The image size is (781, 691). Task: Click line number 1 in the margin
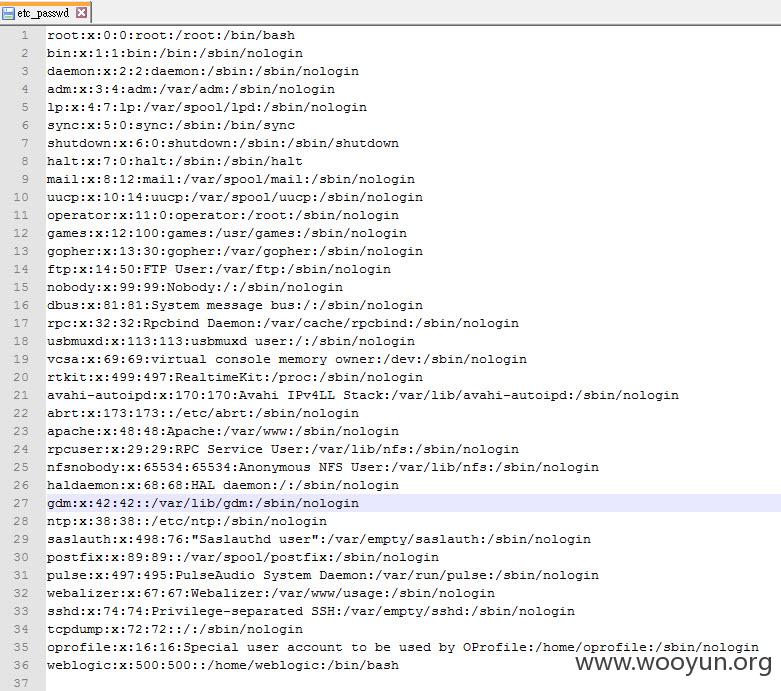(25, 35)
